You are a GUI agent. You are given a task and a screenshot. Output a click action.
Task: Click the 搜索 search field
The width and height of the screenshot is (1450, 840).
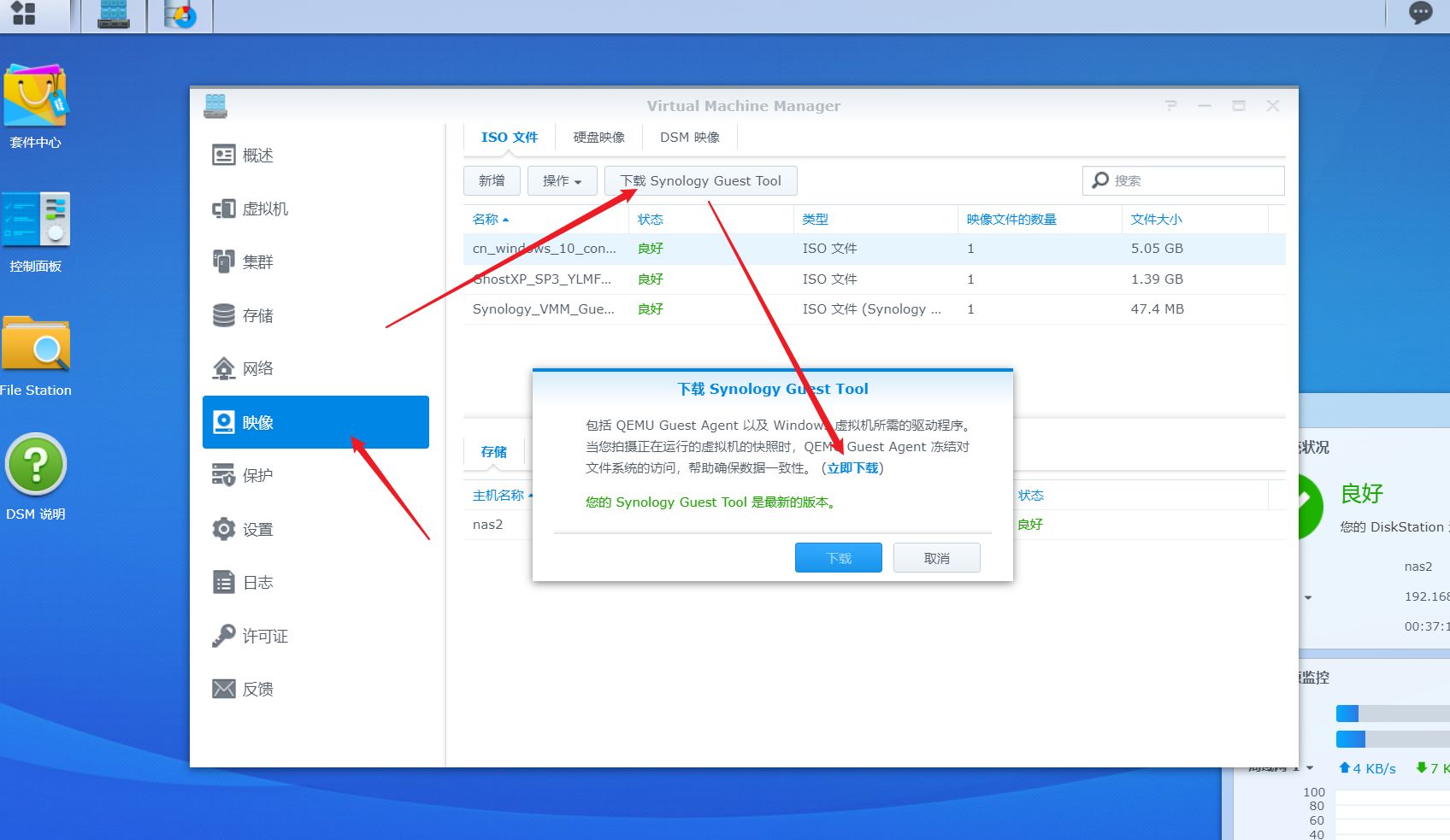(x=1183, y=180)
